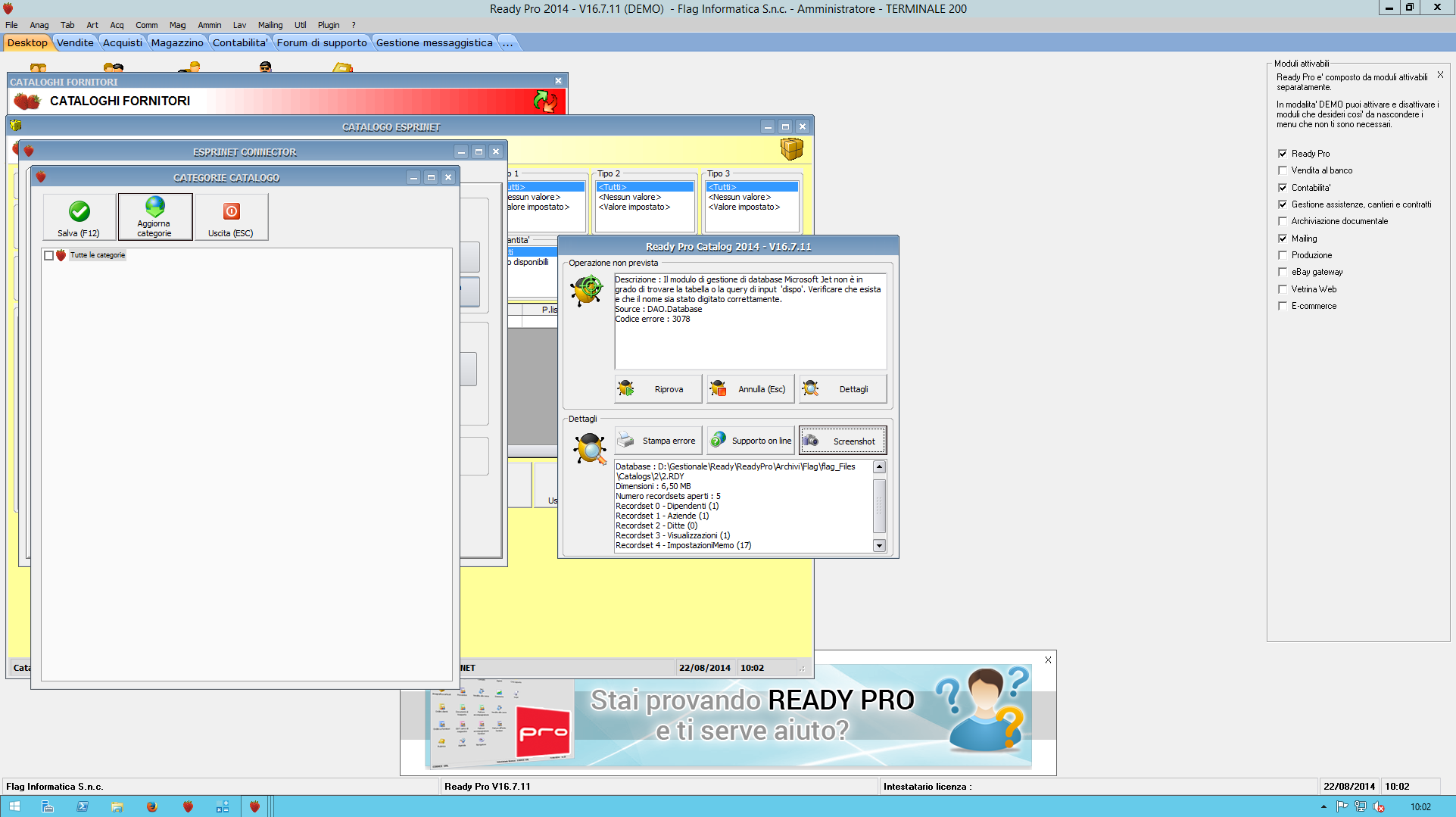Toggle the Tutte le categorie checkbox
Image resolution: width=1456 pixels, height=817 pixels.
coord(49,256)
